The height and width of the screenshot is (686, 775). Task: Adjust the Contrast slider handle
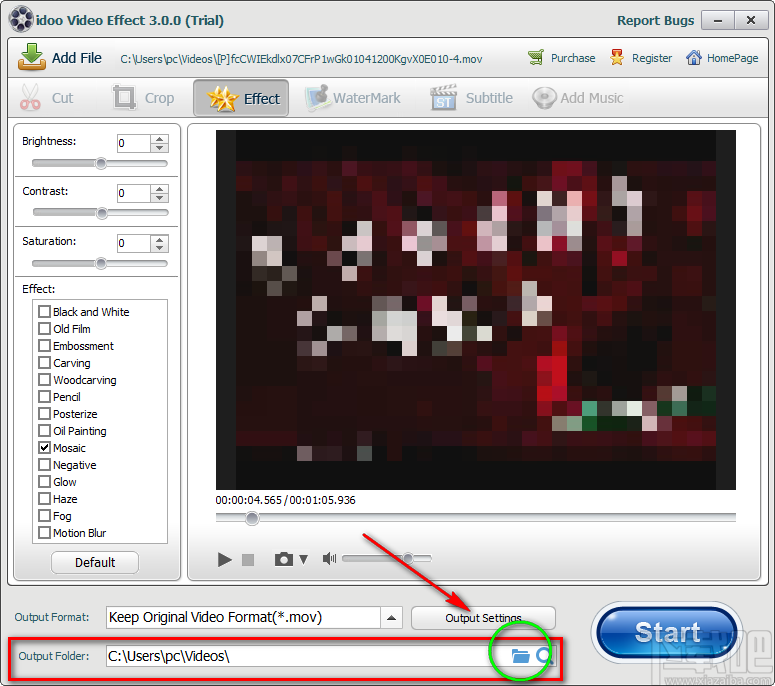click(102, 213)
